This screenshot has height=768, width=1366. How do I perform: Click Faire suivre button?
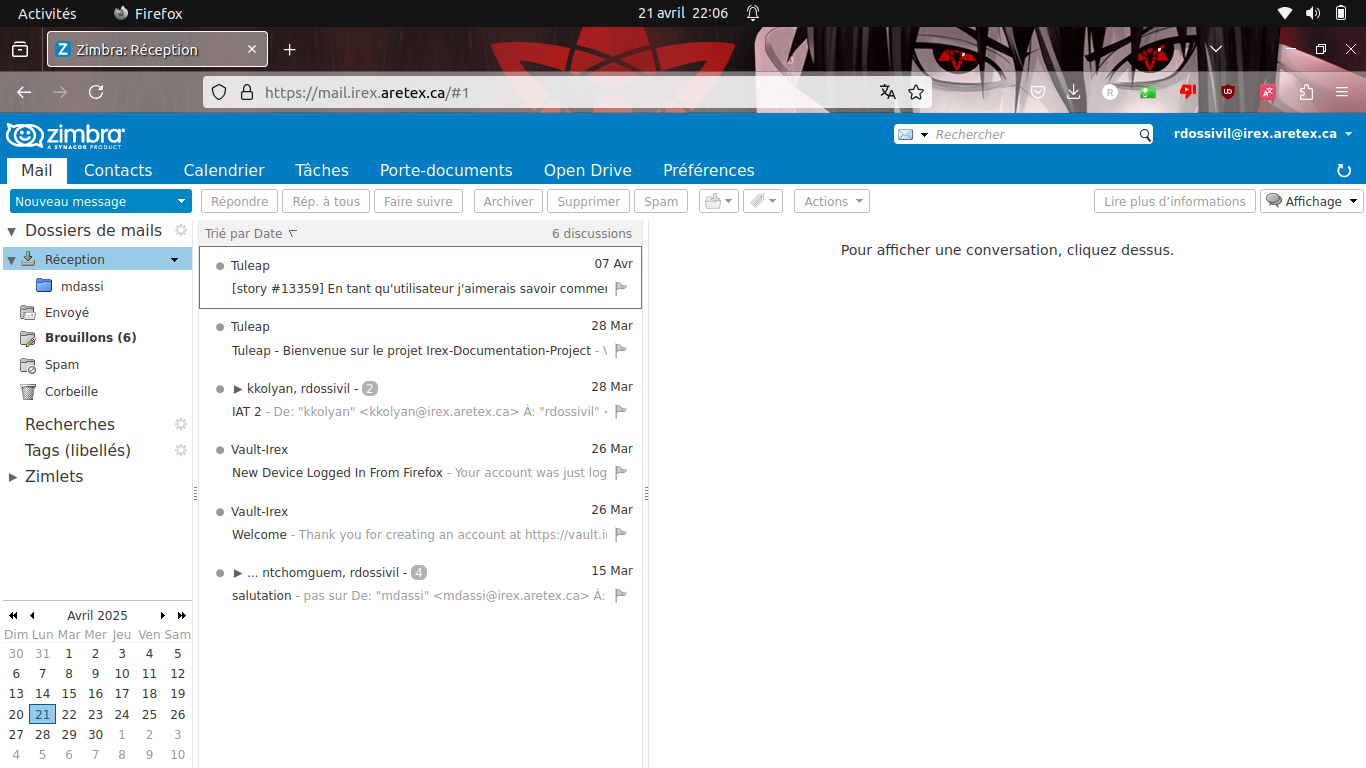click(418, 201)
